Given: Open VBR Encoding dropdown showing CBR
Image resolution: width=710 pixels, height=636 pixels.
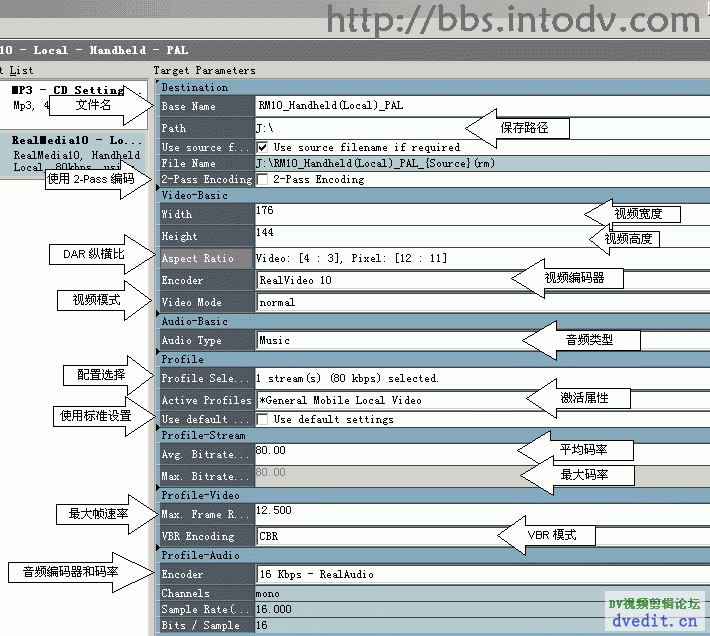Looking at the screenshot, I should [x=482, y=536].
